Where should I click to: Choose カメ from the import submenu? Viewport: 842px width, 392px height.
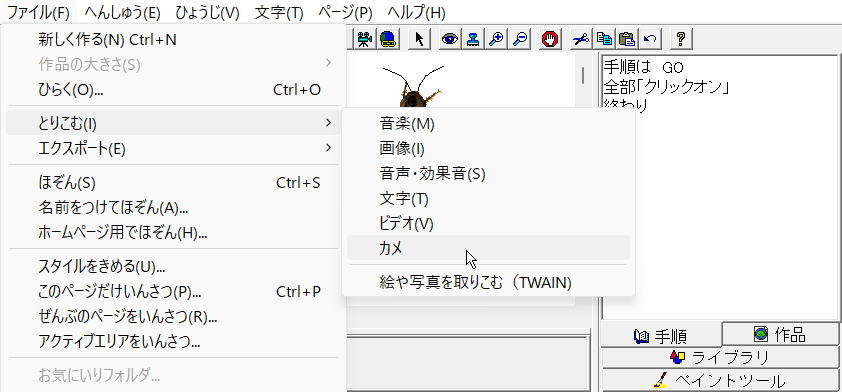point(488,248)
